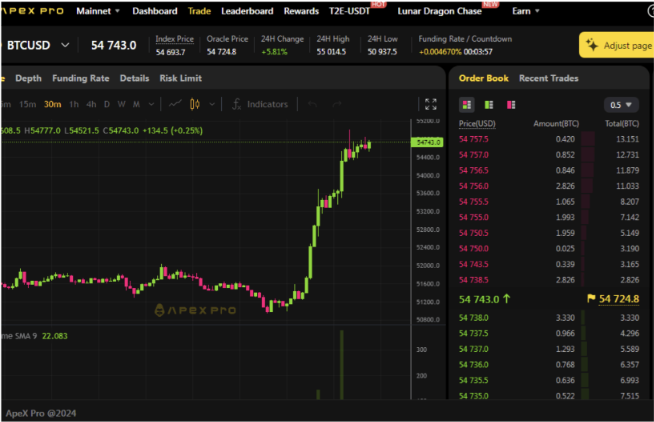Click the 24H Change value +5.81%

[274, 52]
